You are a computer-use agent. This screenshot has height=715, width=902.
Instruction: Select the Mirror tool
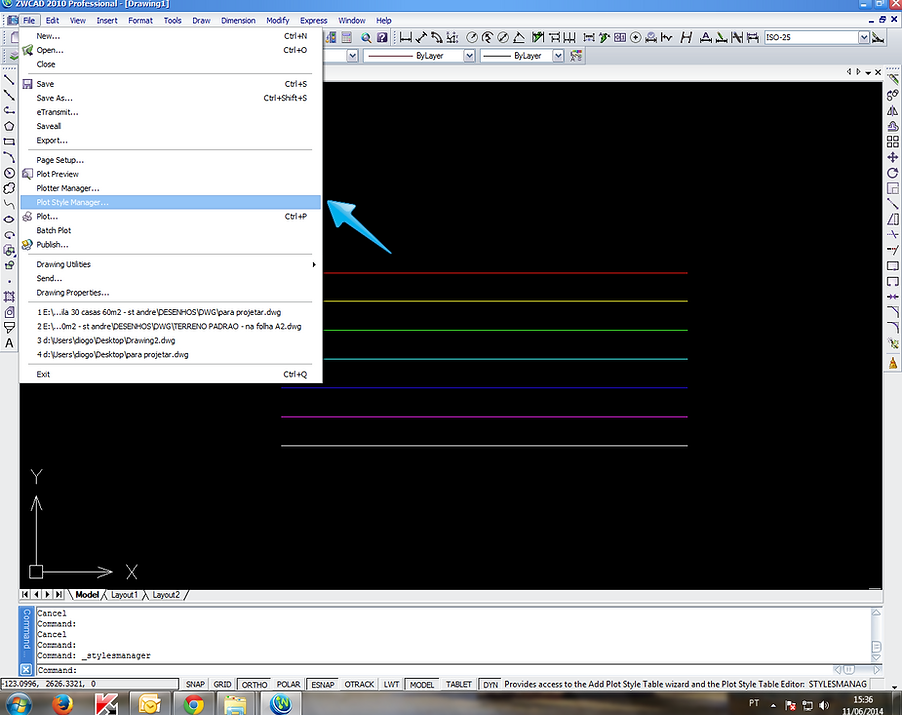coord(892,110)
